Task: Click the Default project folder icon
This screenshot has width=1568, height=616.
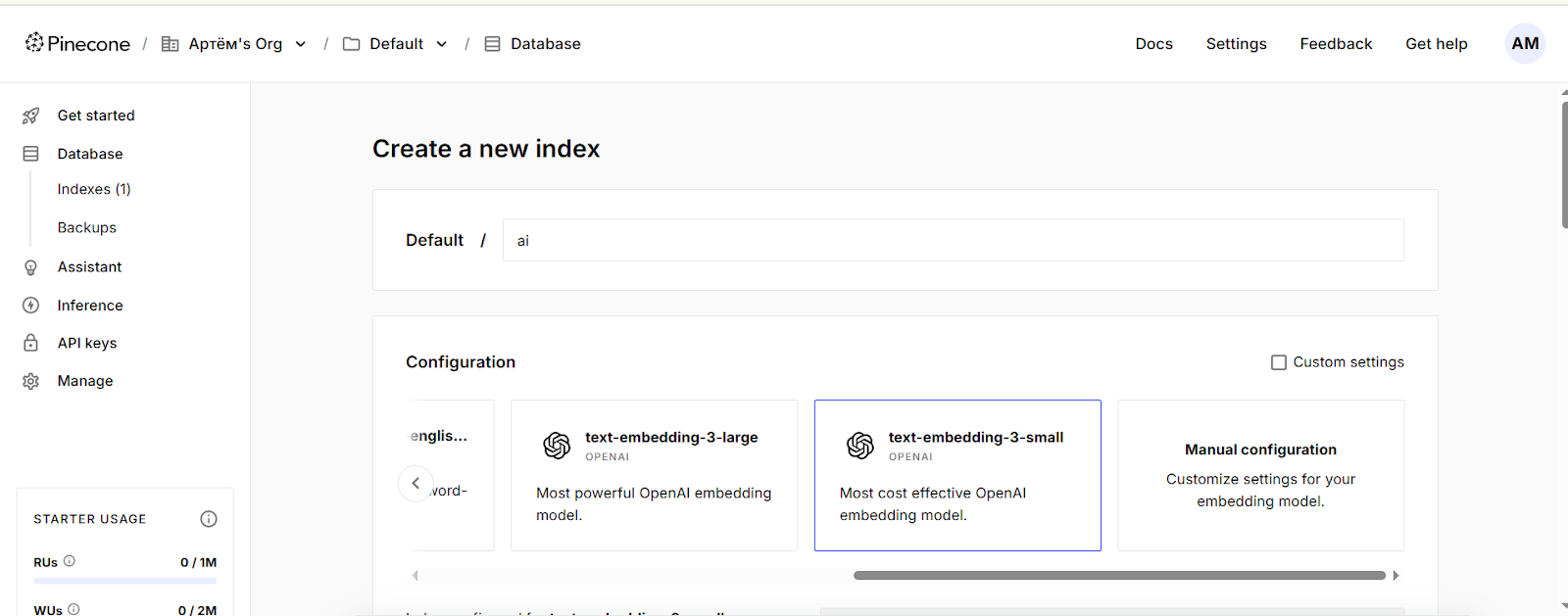Action: [x=351, y=44]
